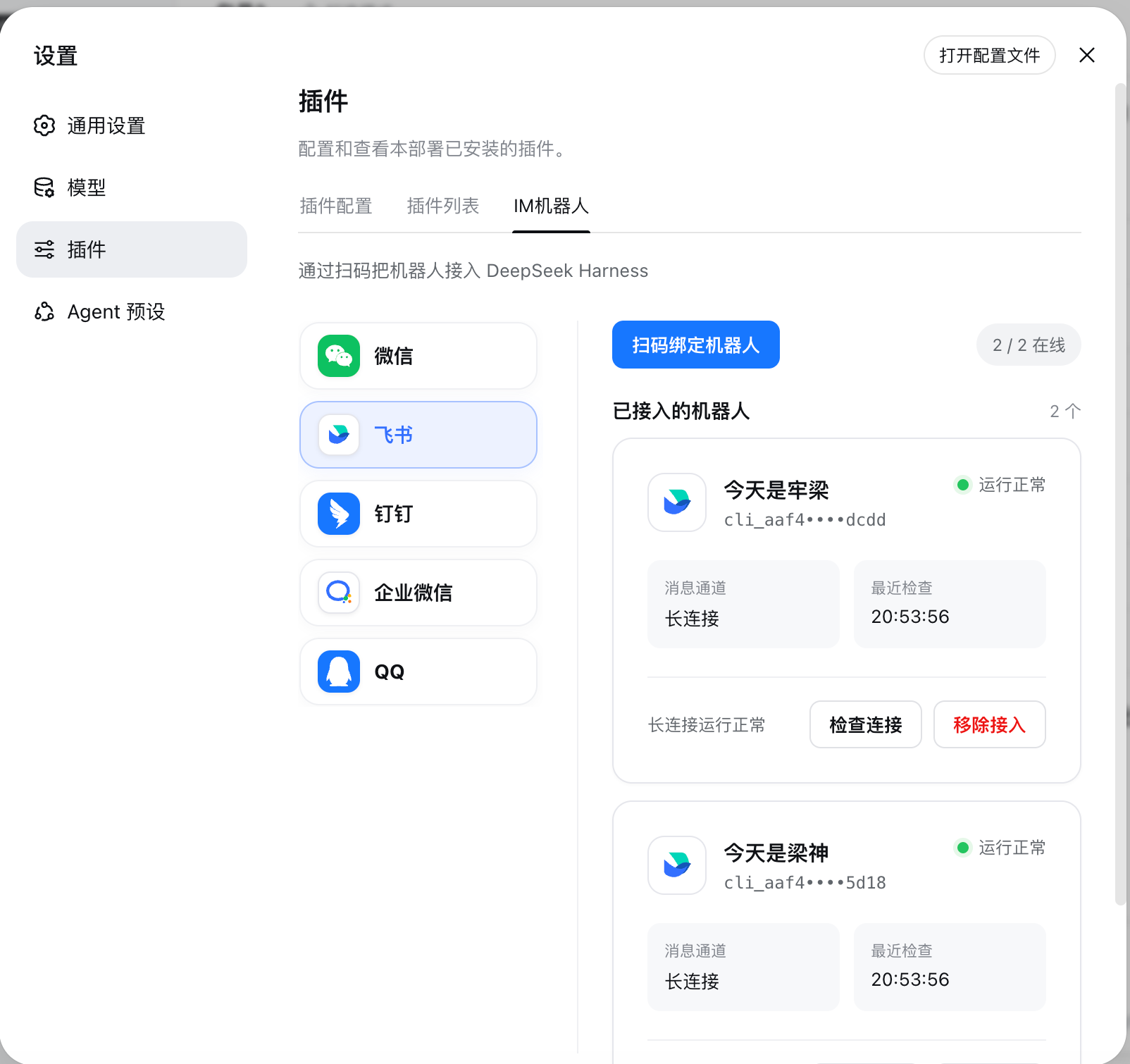1130x1064 pixels.
Task: Click the database icon next to 模型
Action: 44,187
